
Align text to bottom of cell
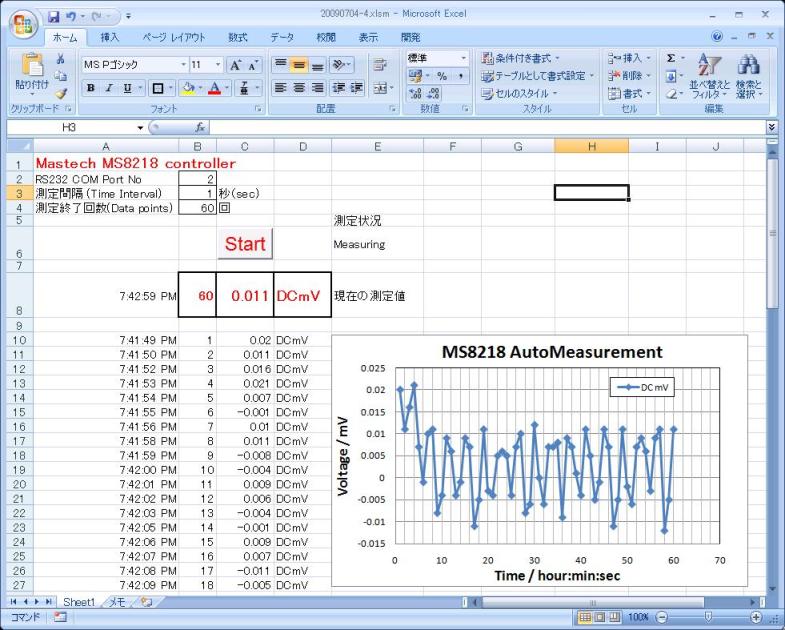[317, 65]
